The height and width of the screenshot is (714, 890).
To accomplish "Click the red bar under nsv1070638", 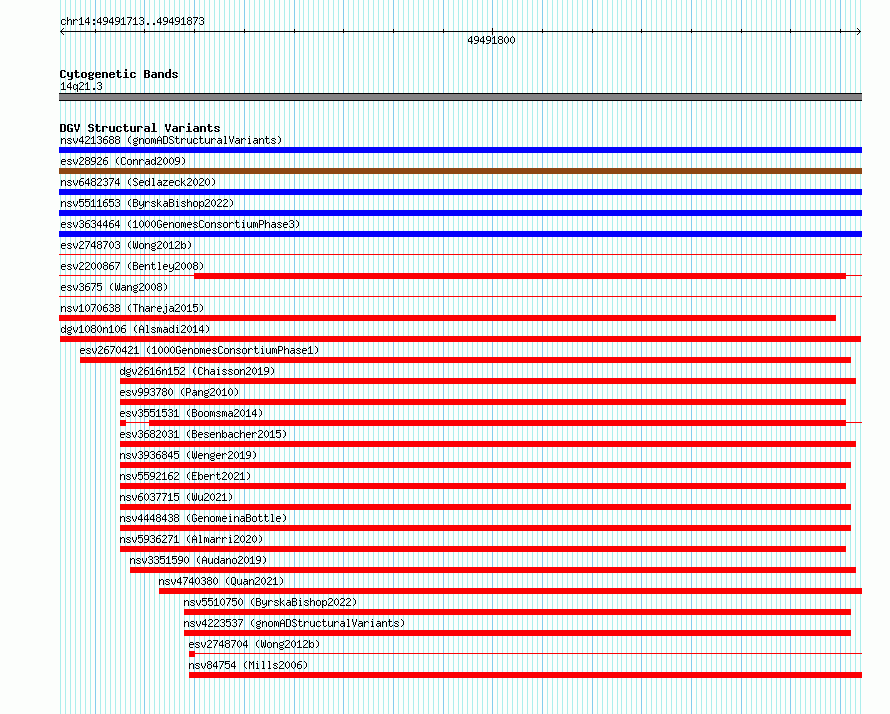I will pos(448,318).
